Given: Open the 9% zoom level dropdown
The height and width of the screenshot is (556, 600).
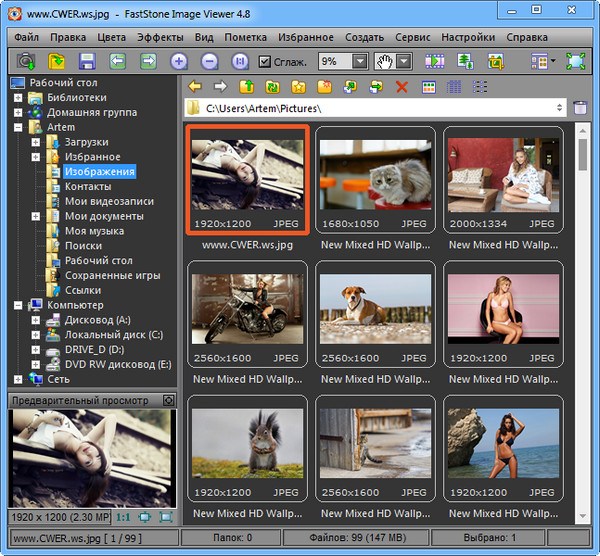Looking at the screenshot, I should [359, 62].
